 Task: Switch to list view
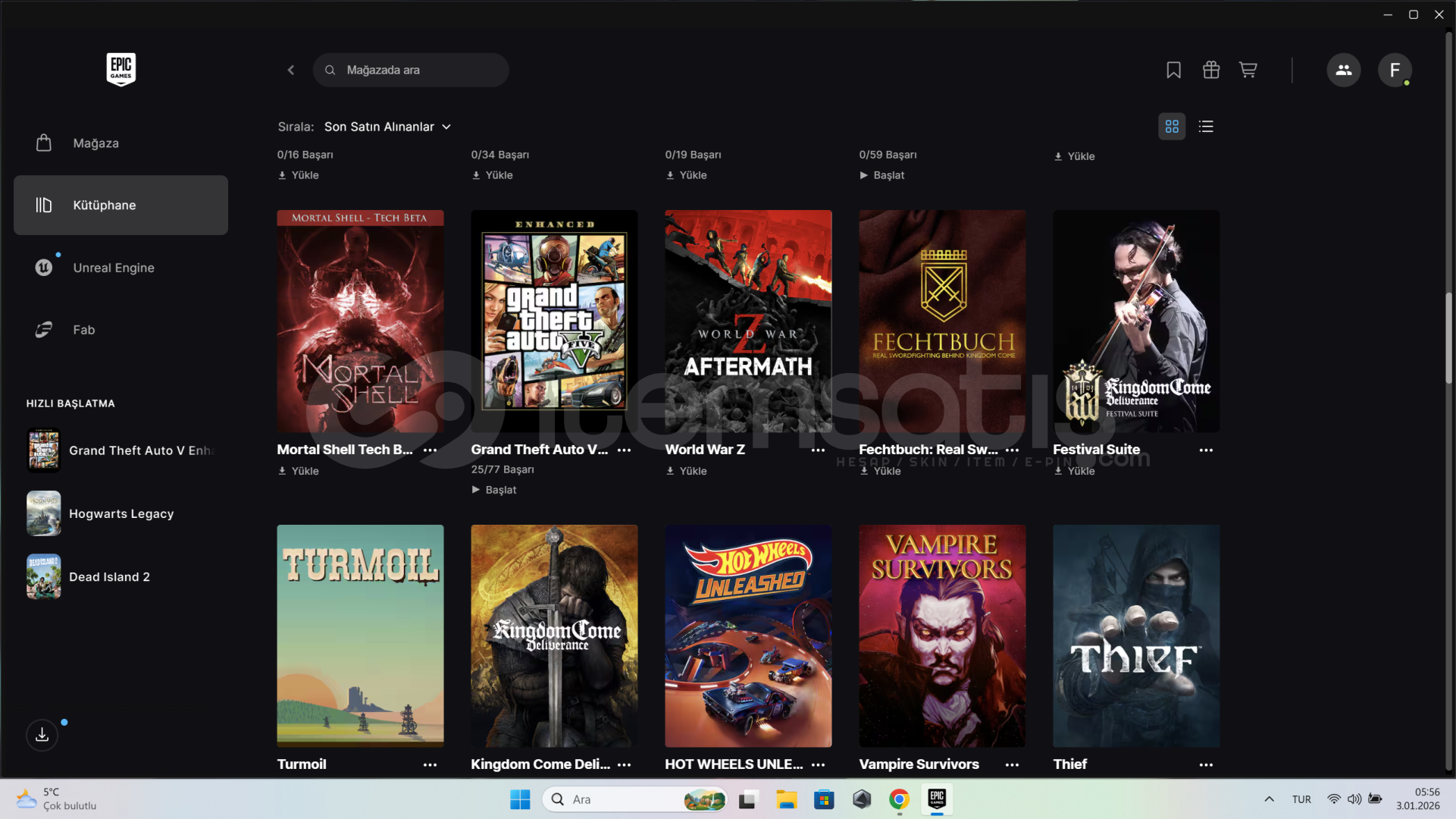1206,127
